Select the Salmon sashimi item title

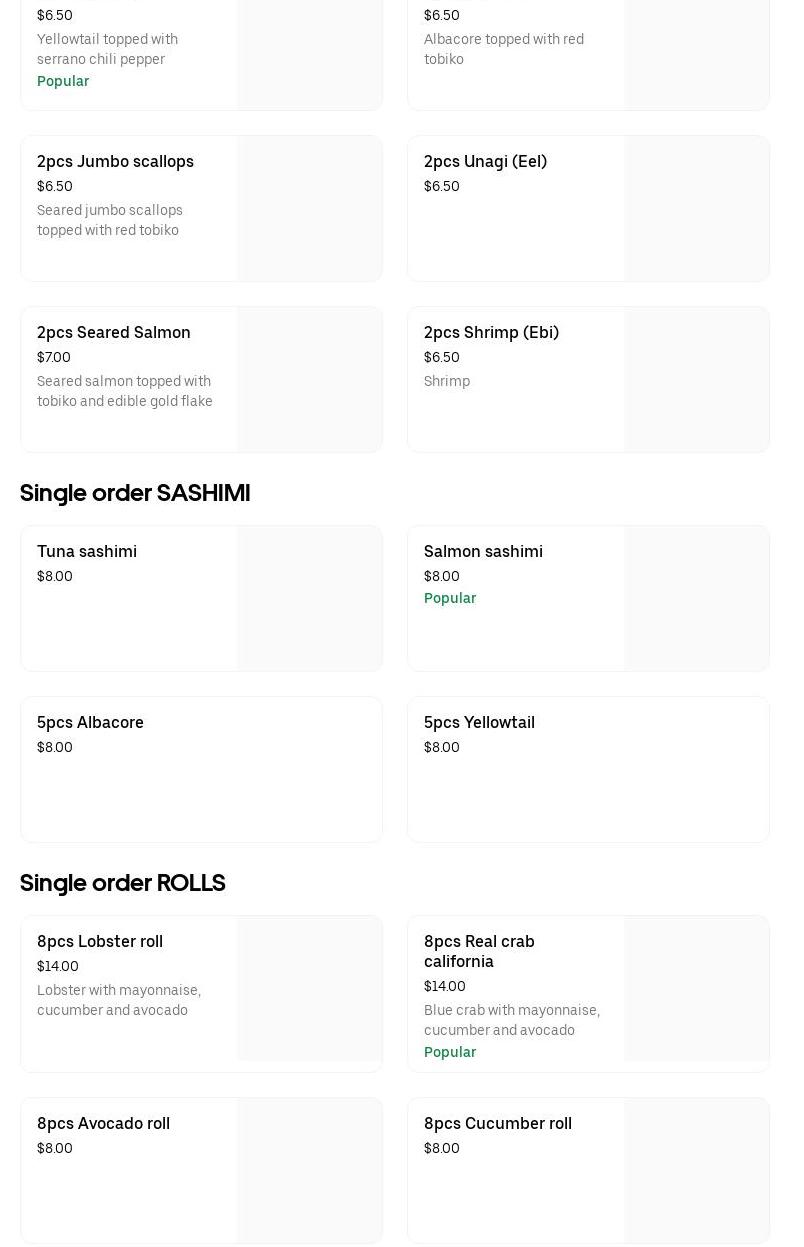click(483, 552)
